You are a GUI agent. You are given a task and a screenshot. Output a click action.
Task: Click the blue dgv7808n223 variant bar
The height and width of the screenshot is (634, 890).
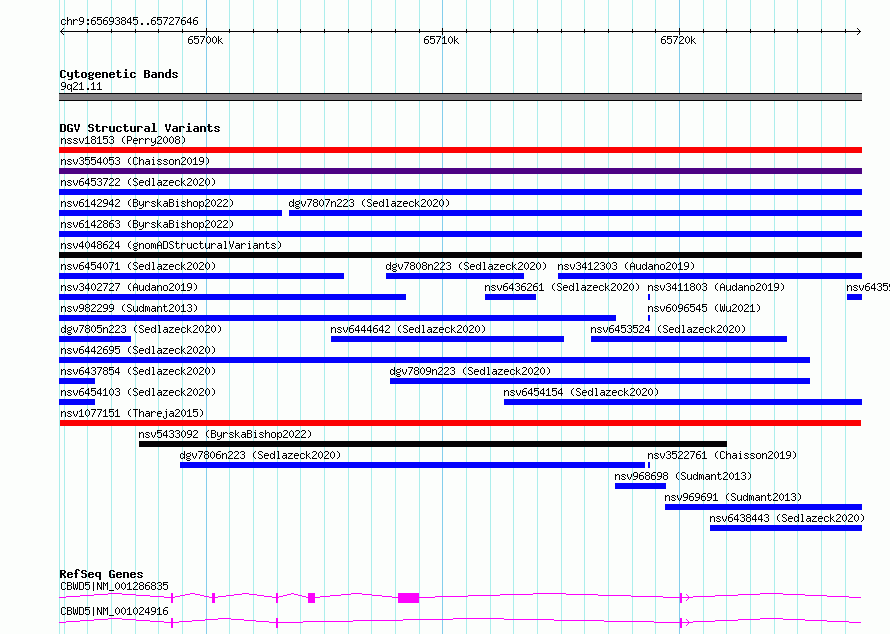455,276
